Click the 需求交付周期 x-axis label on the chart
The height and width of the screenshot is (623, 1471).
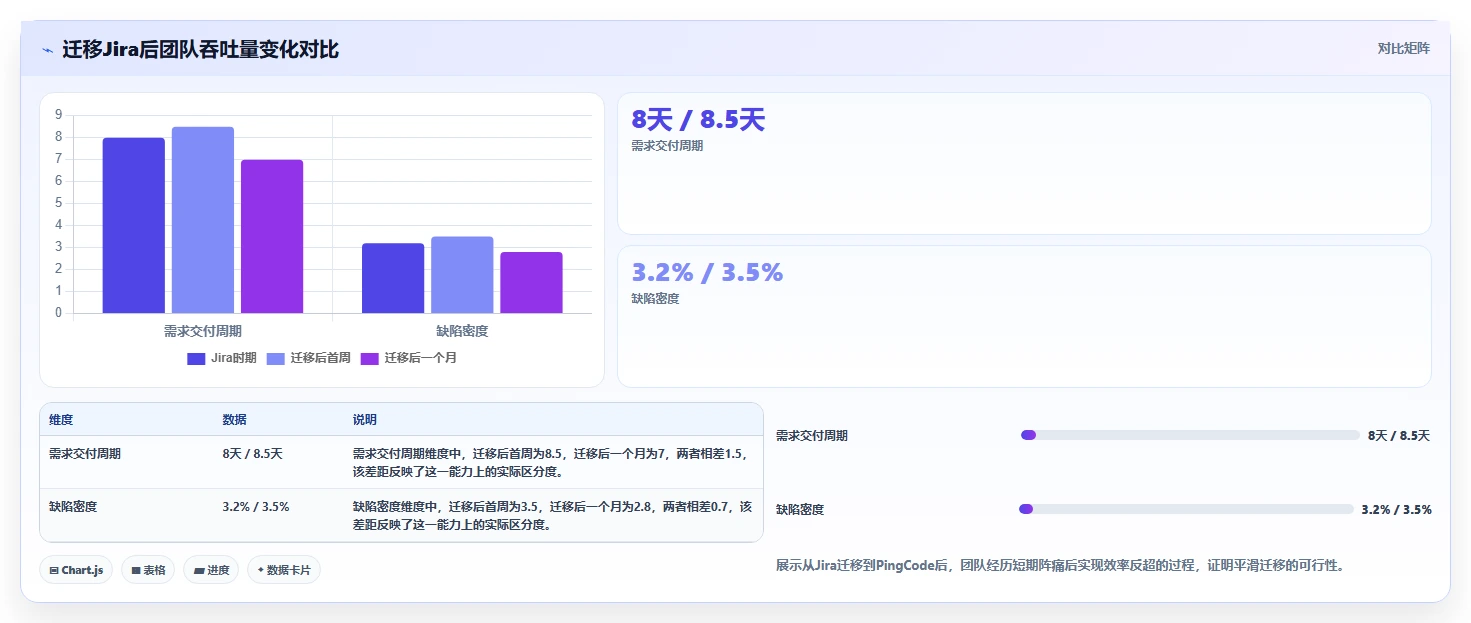click(x=203, y=331)
